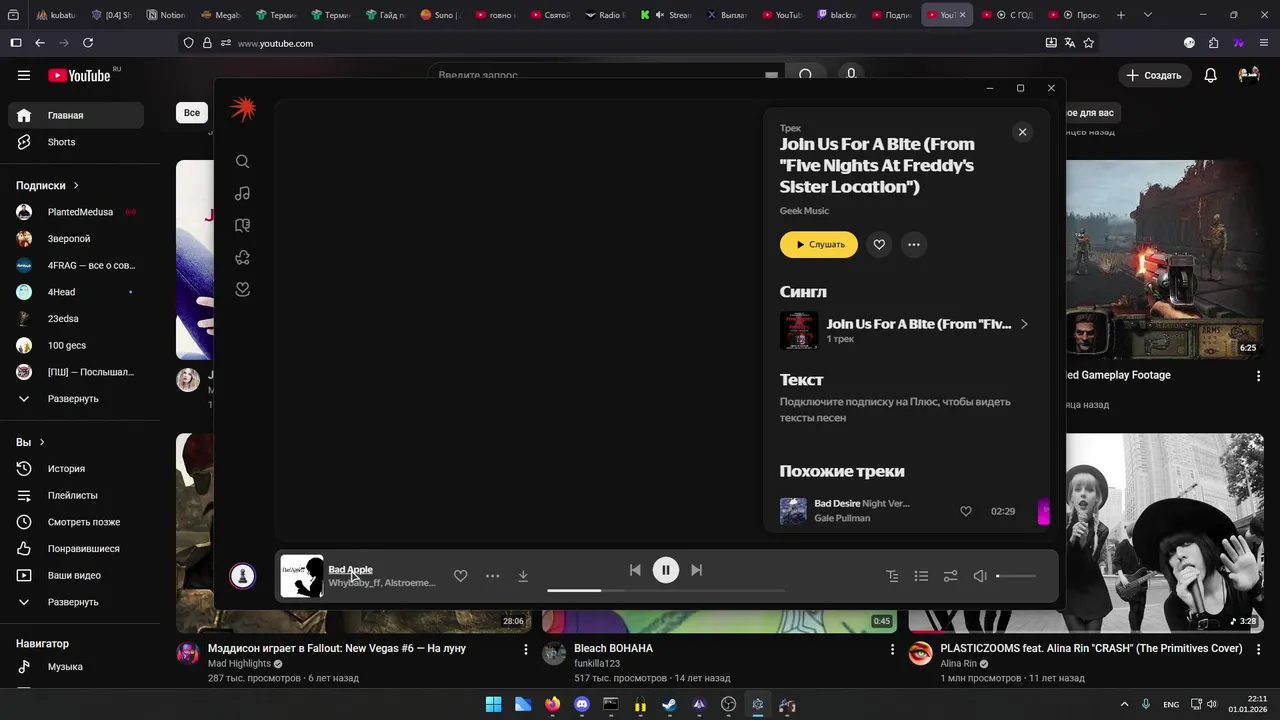Open the Bad Apple album cover thumbnail

click(x=302, y=576)
